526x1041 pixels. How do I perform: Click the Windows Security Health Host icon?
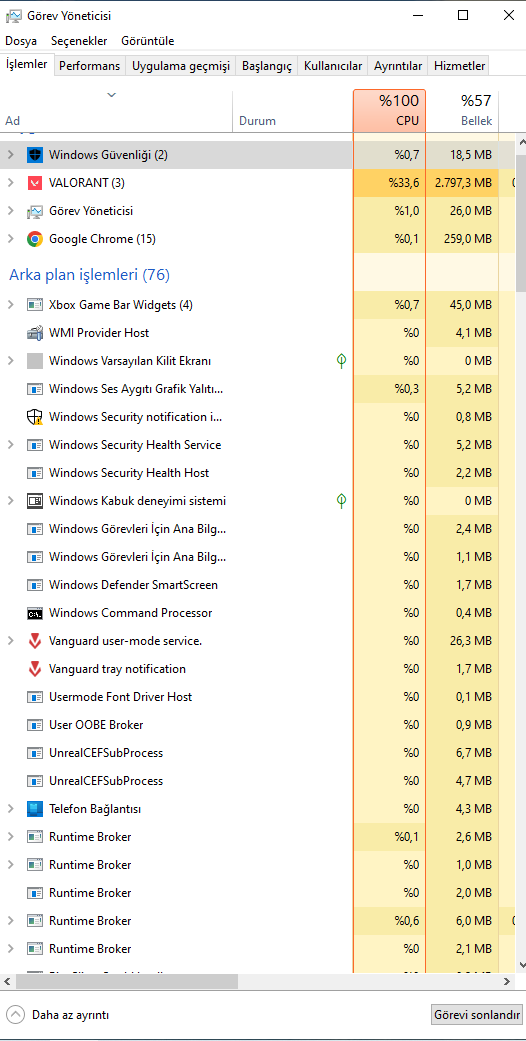[x=35, y=473]
